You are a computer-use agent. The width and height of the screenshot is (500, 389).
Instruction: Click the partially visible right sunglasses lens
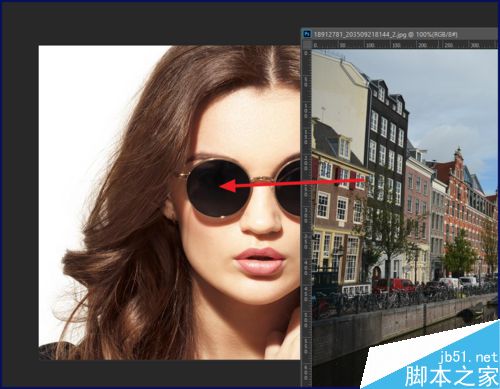[289, 188]
